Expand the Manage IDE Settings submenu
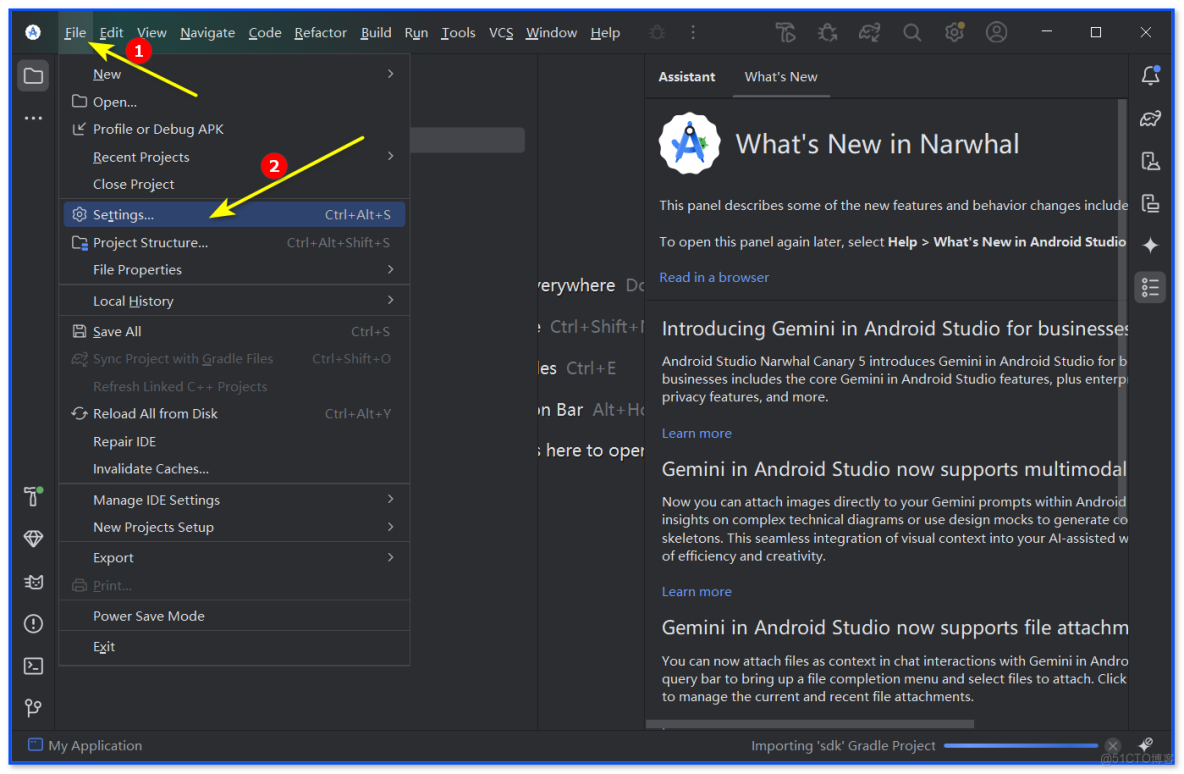The image size is (1184, 774). point(157,499)
